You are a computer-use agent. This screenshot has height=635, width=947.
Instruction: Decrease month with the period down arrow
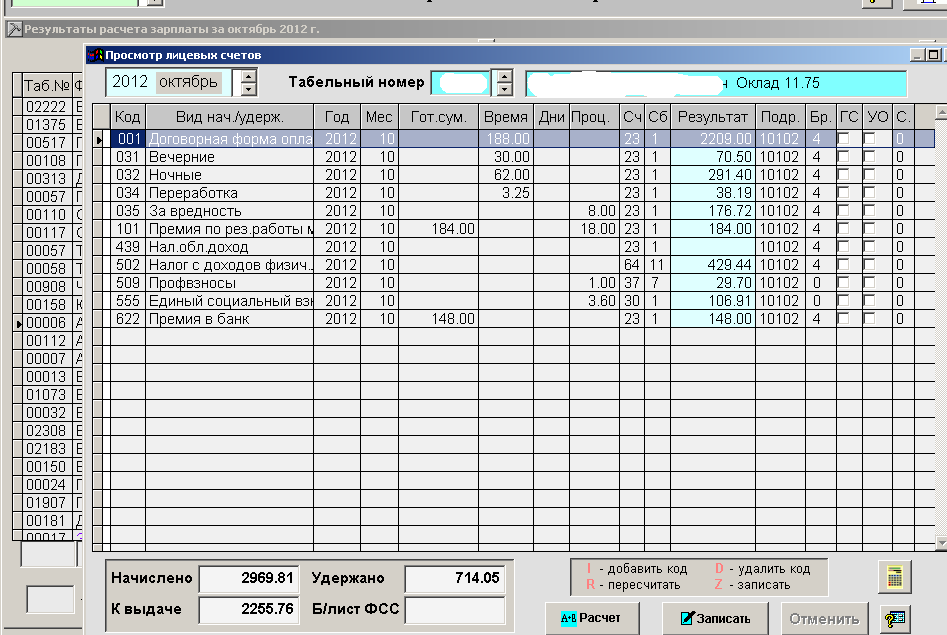pyautogui.click(x=249, y=89)
